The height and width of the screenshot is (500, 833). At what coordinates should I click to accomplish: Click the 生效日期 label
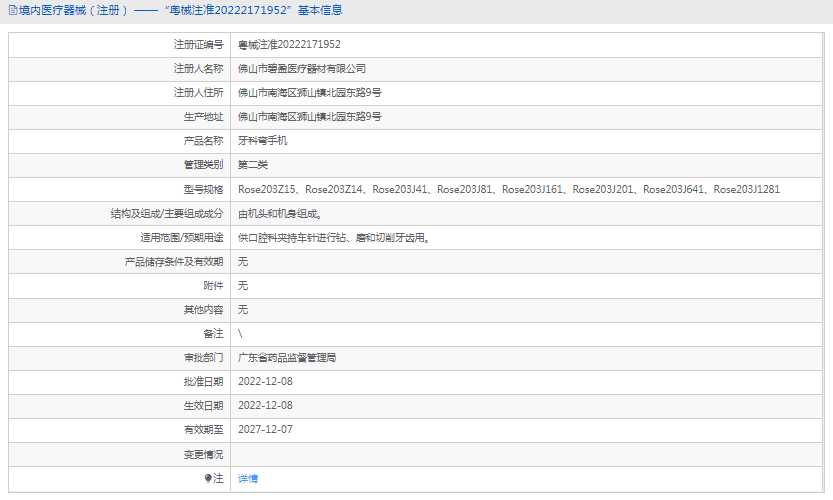[x=203, y=405]
